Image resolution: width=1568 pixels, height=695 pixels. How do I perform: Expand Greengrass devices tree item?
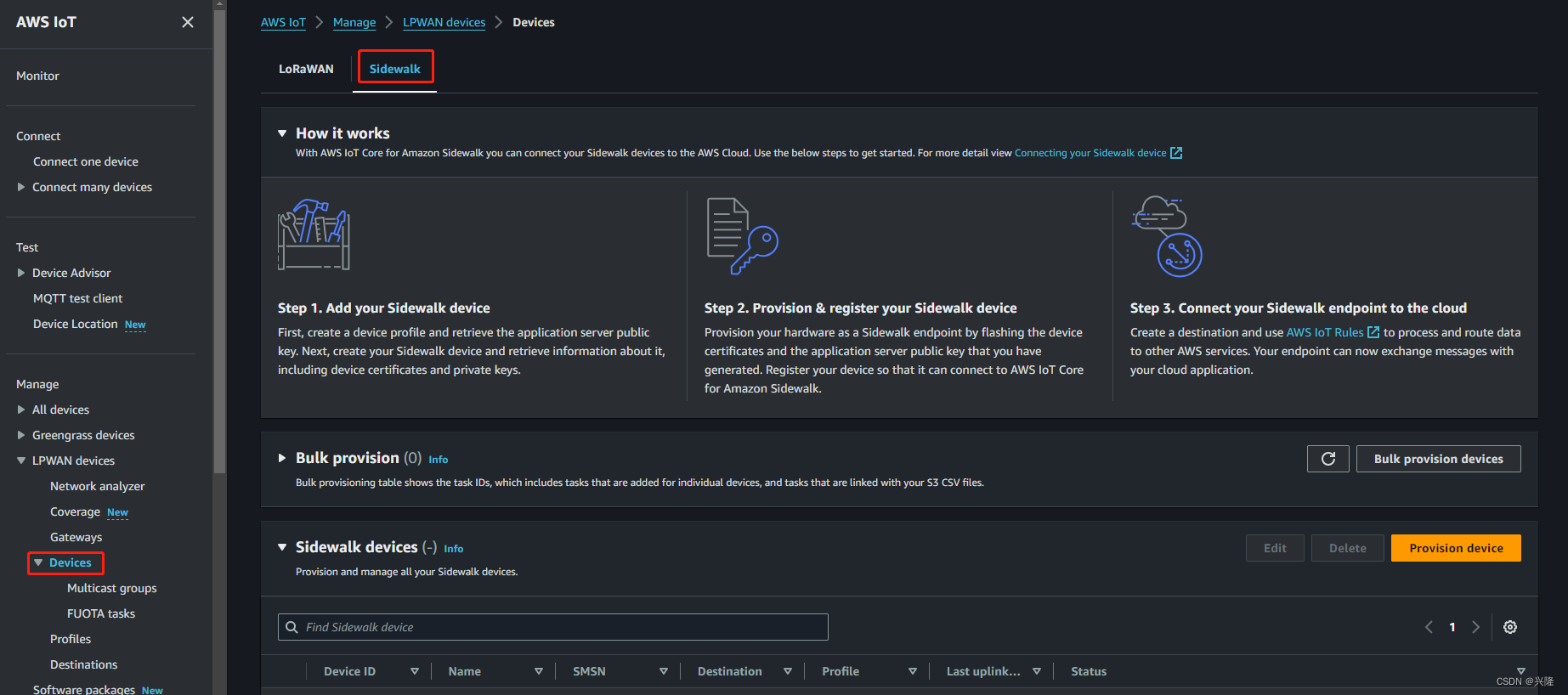[x=21, y=435]
